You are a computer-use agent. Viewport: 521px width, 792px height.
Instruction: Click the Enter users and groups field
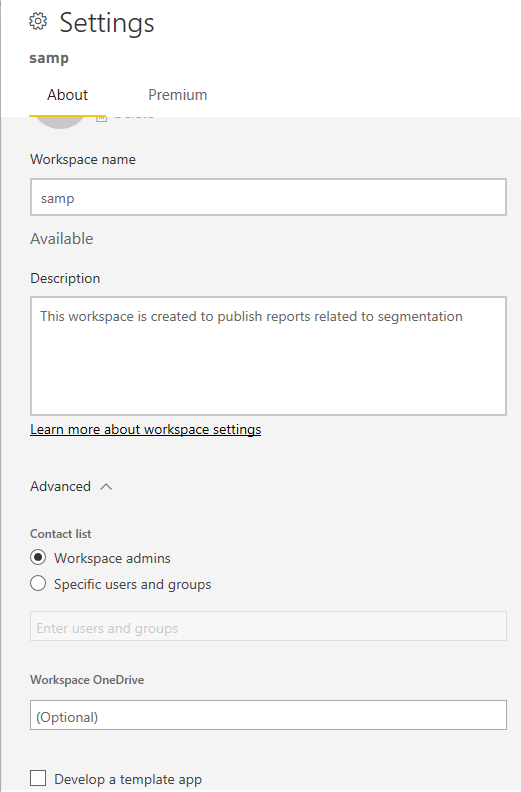pyautogui.click(x=268, y=626)
